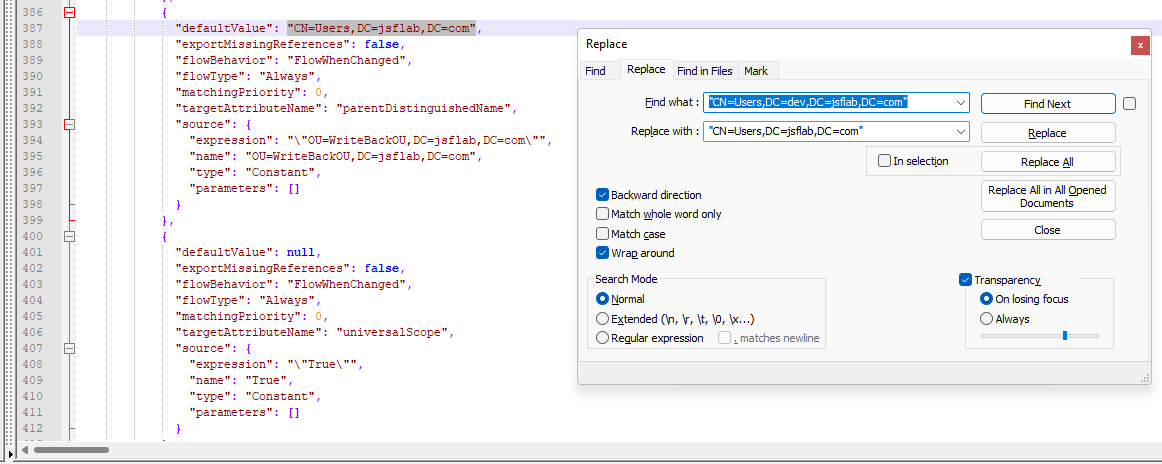Open the Replace with history dropdown
This screenshot has height=464, width=1162.
pos(961,132)
